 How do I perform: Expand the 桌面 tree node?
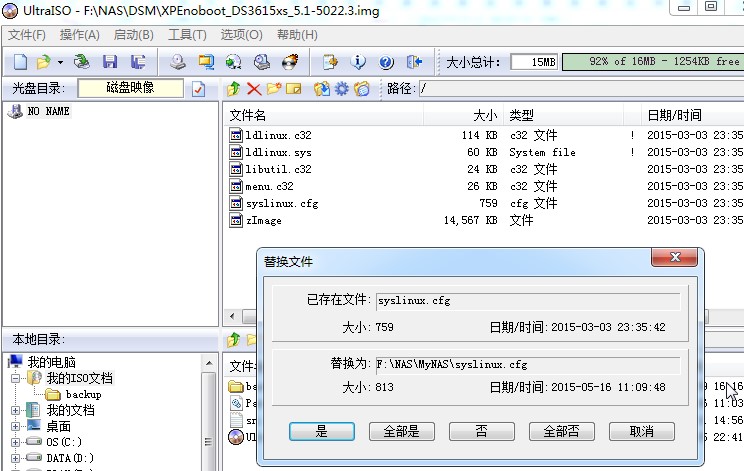click(15, 426)
